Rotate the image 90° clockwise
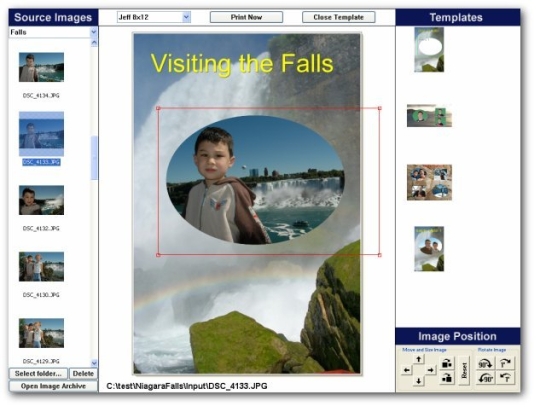 [x=485, y=363]
